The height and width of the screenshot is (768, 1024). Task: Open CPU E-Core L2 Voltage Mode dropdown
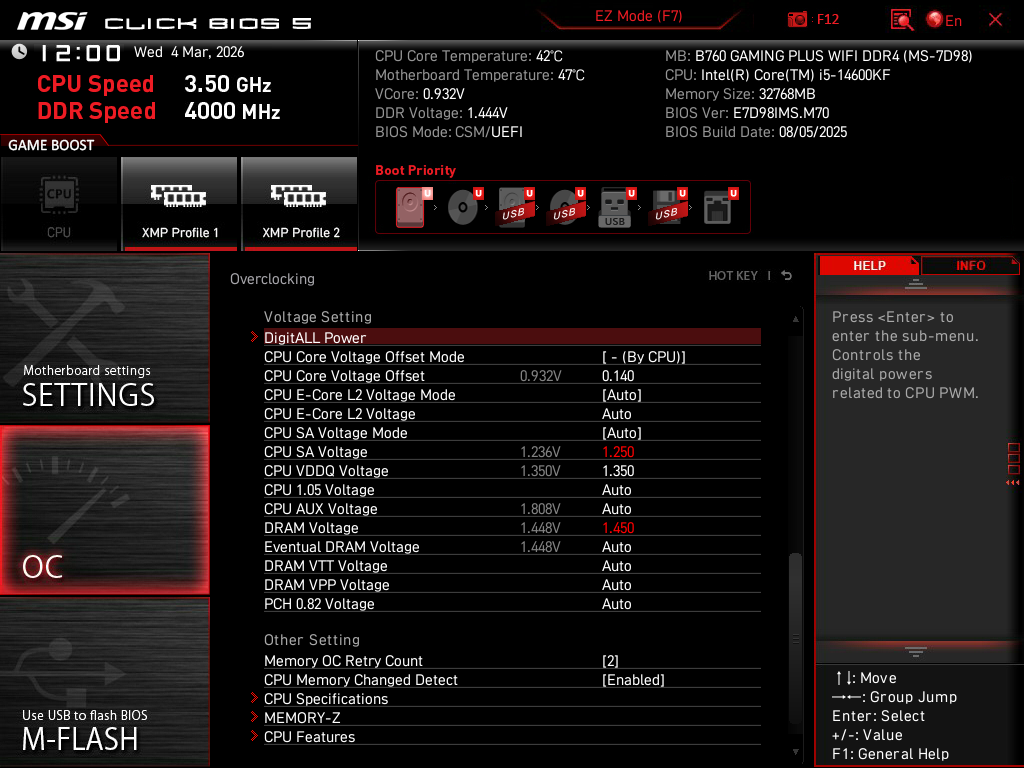(x=622, y=395)
